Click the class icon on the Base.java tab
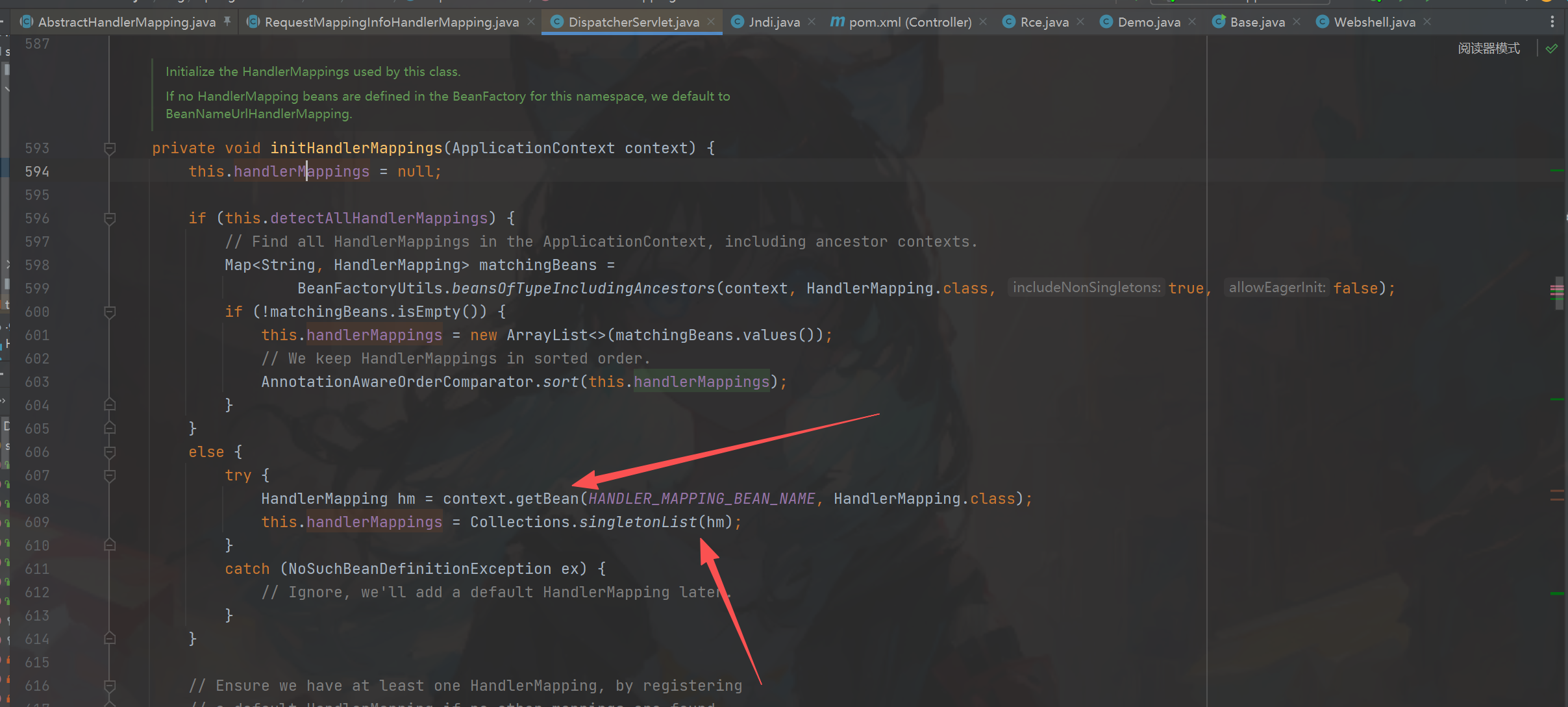The width and height of the screenshot is (1568, 707). pos(1219,21)
